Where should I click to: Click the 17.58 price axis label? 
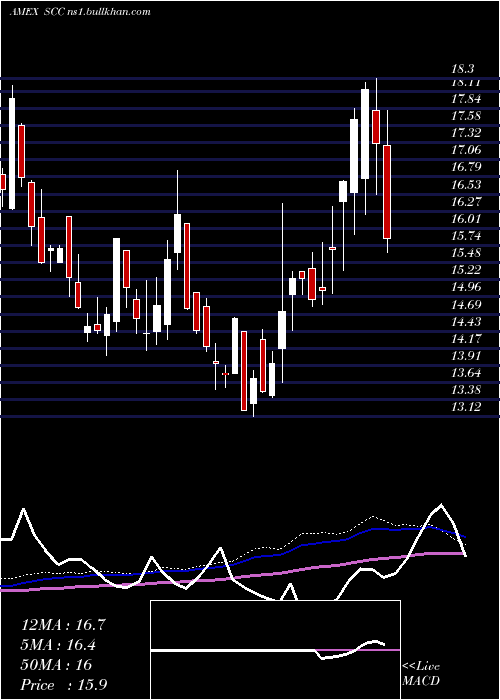point(466,116)
